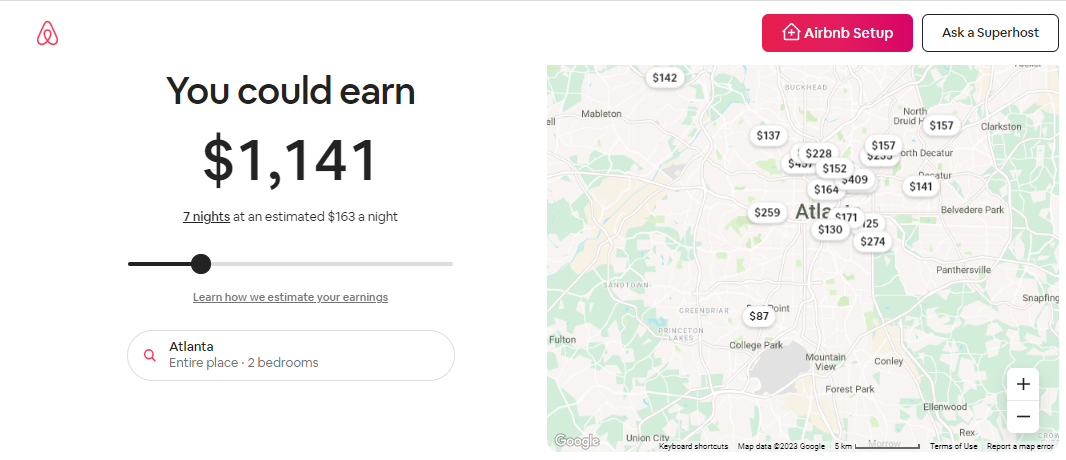Click the search magnifier icon beside Atlanta
This screenshot has width=1066, height=460.
pos(150,355)
